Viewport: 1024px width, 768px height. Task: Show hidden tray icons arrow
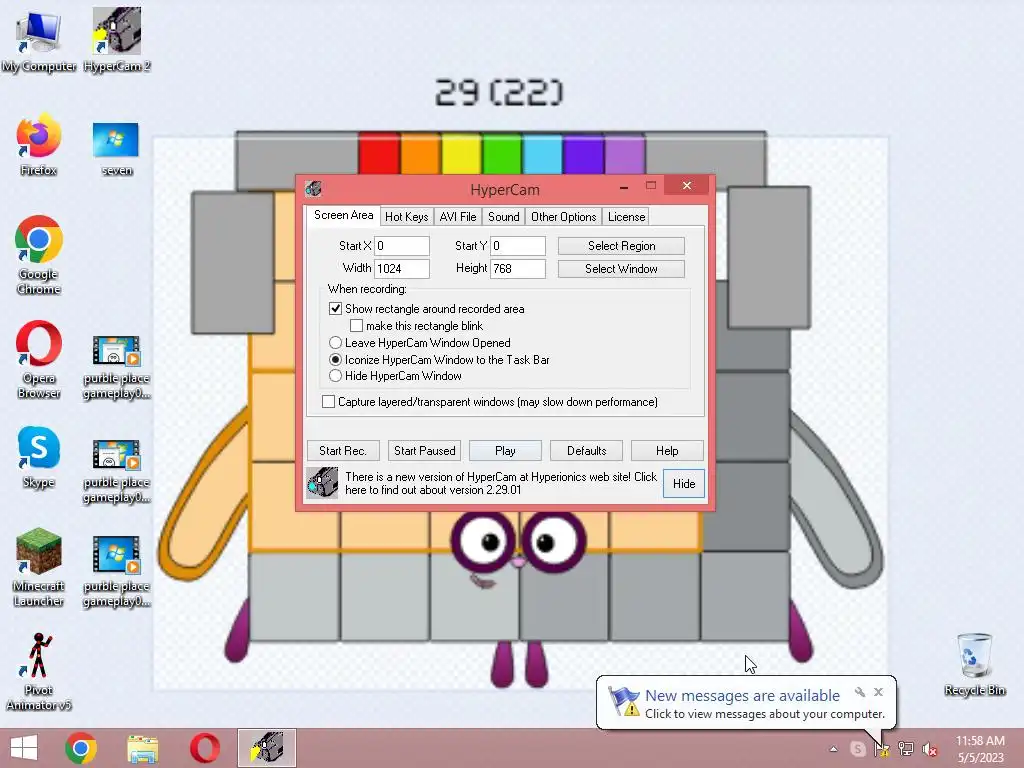[x=833, y=749]
